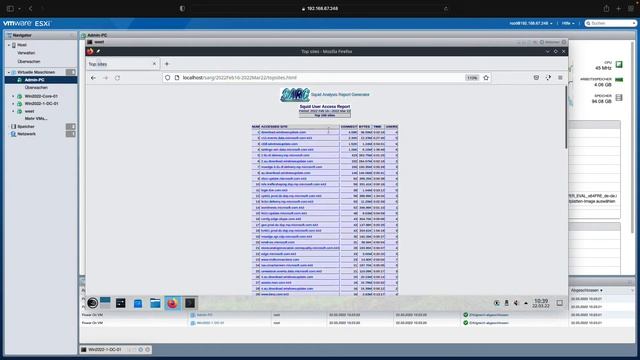Click the CONNECT column header

(349, 127)
